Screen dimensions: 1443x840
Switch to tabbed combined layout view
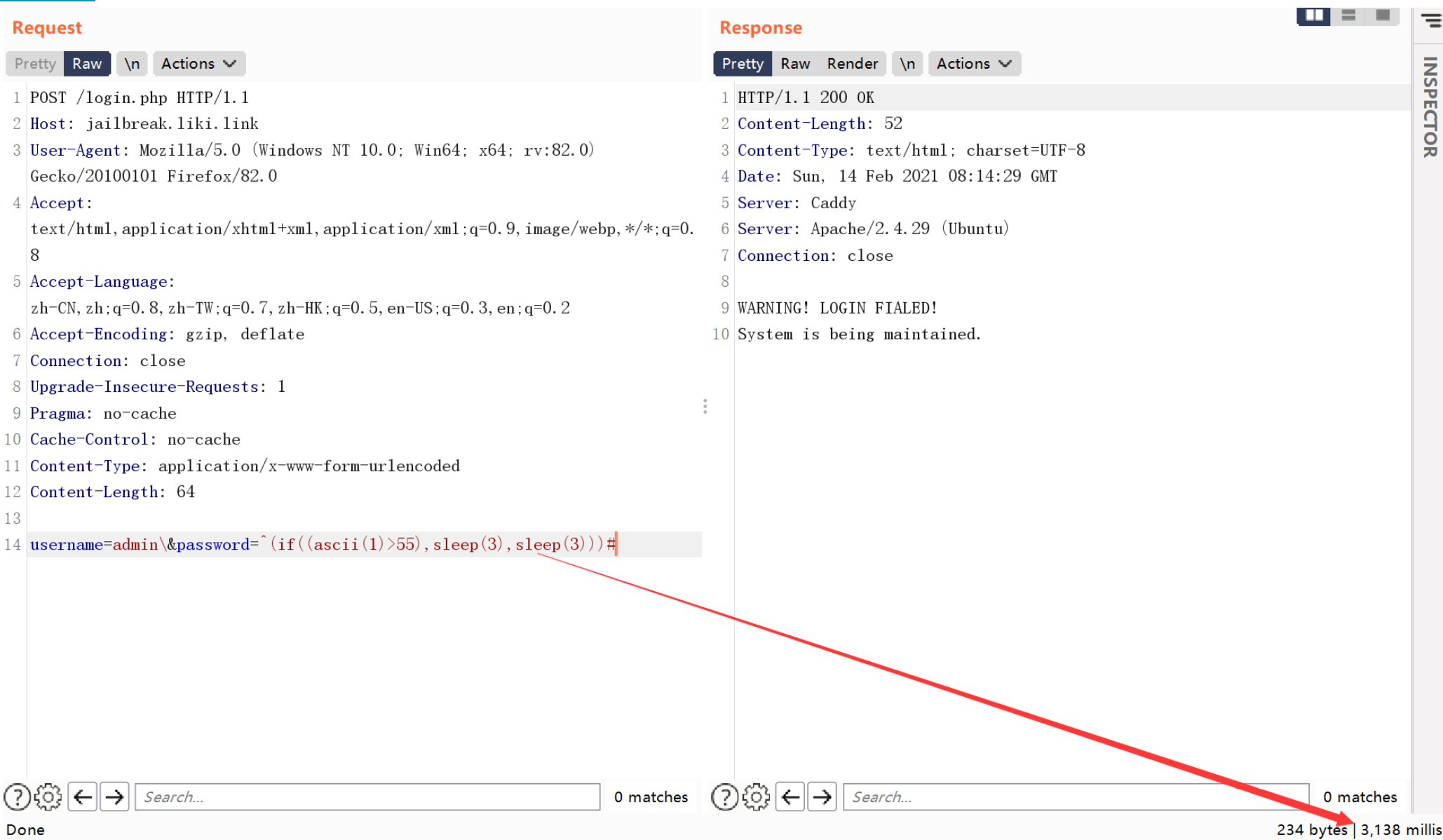point(1383,15)
